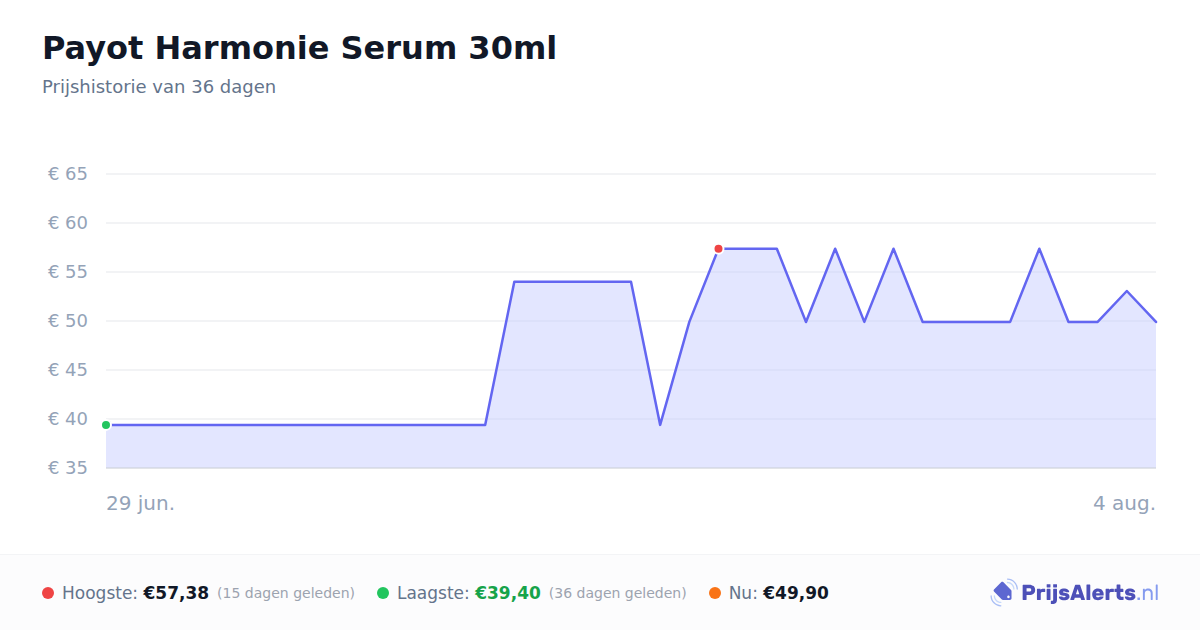Viewport: 1200px width, 630px height.
Task: Click the current price value €49,90
Action: click(x=796, y=593)
